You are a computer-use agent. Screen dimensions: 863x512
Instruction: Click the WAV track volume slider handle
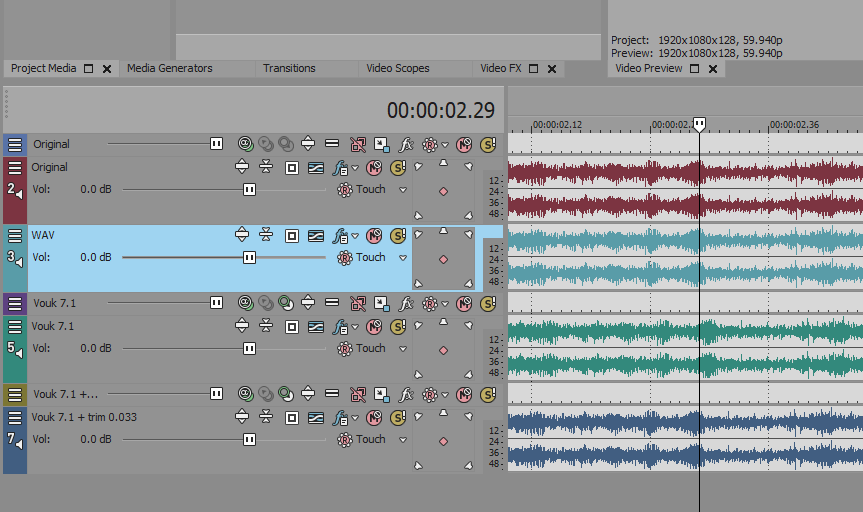coord(249,258)
